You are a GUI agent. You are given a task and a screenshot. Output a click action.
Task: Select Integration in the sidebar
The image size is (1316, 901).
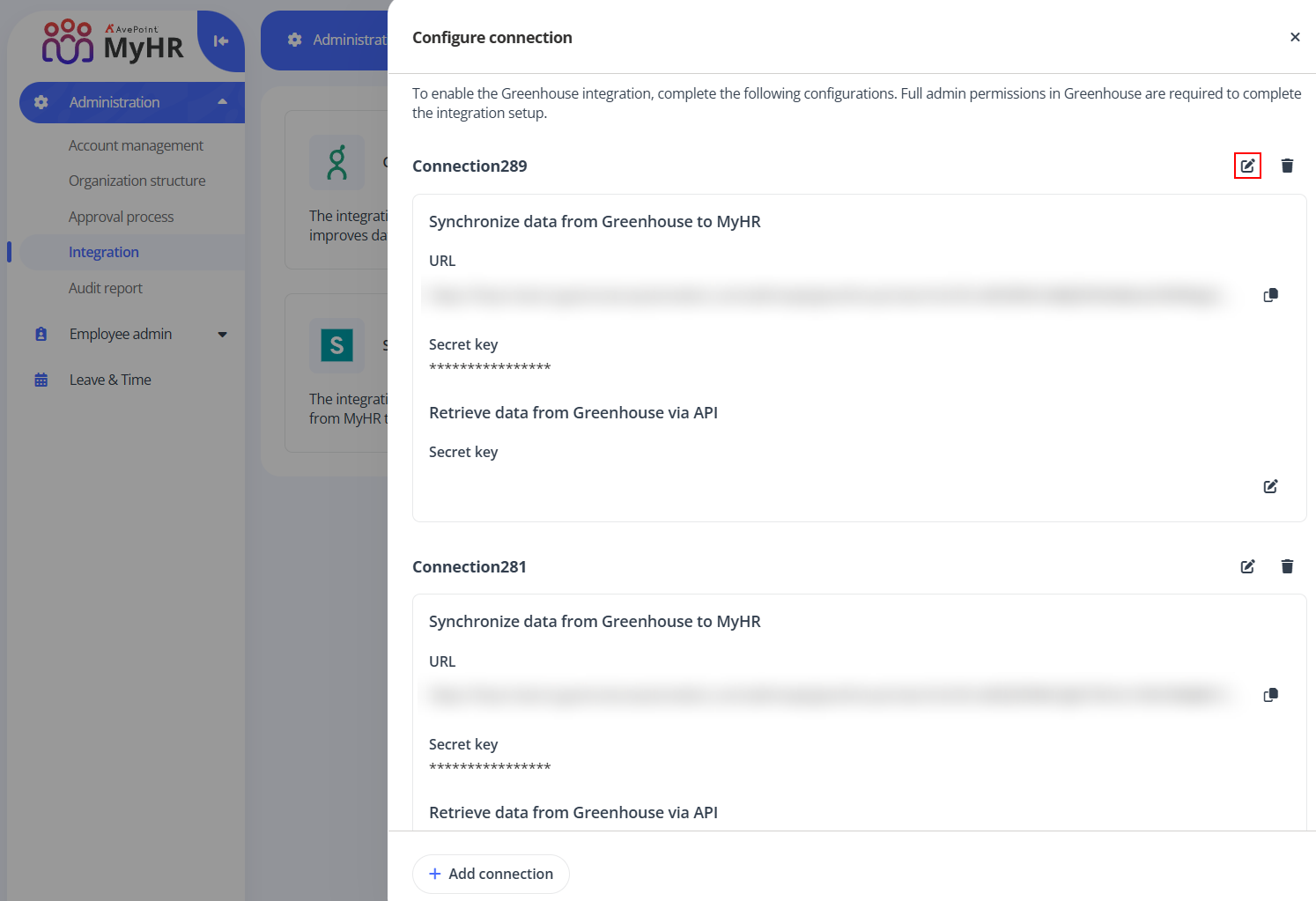click(132, 252)
